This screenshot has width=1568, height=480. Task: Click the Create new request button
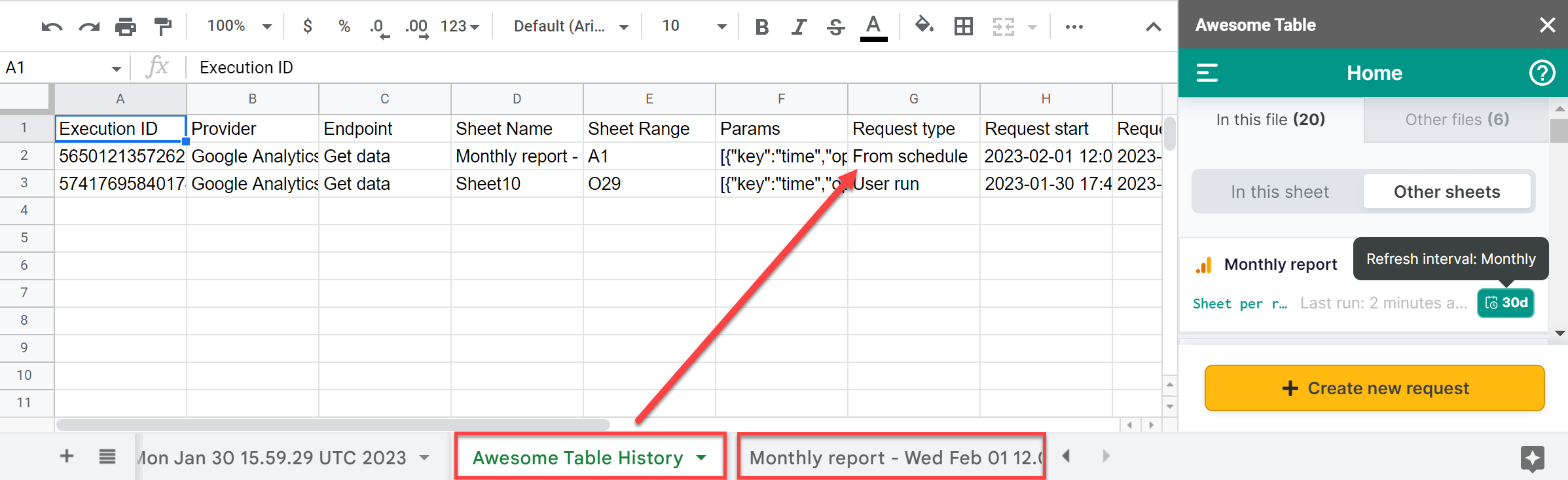point(1374,388)
